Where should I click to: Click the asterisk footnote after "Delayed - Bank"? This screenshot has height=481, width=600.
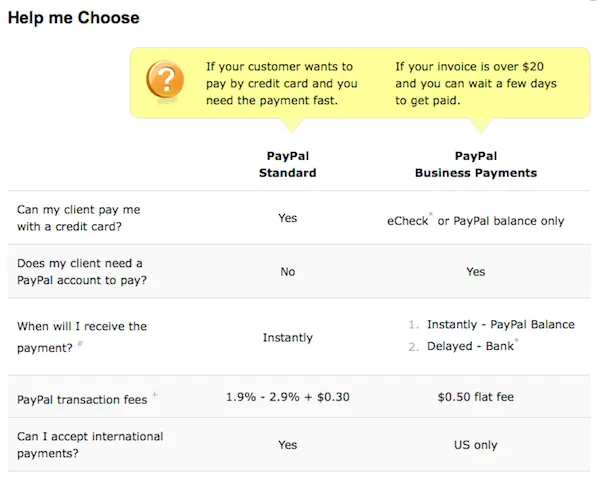coord(517,342)
